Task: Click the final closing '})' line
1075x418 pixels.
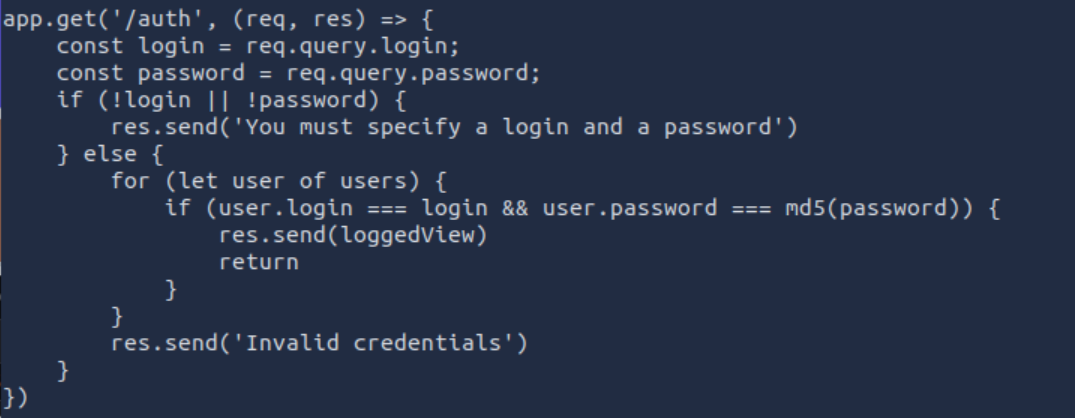Action: click(x=16, y=398)
